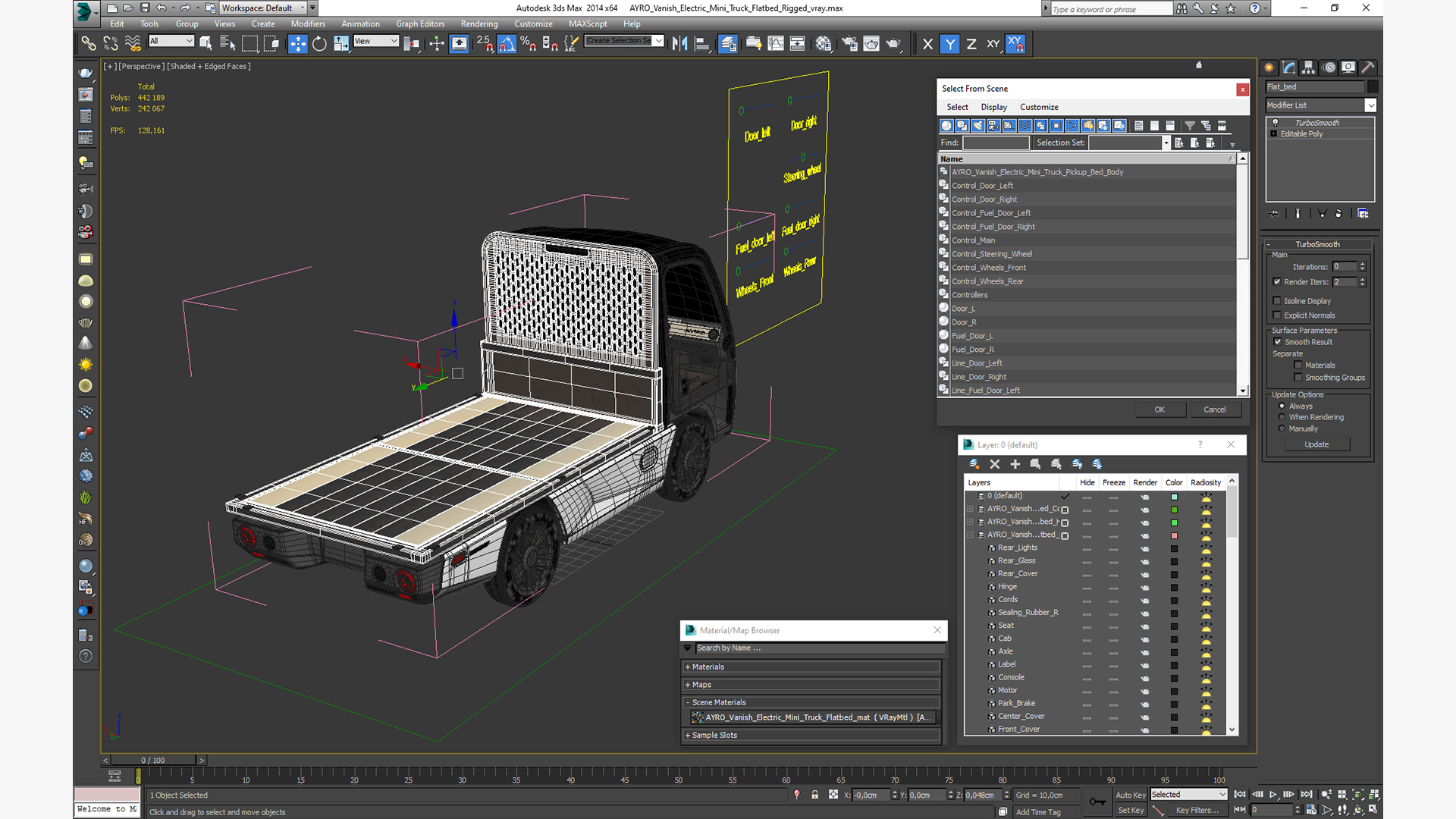Image resolution: width=1456 pixels, height=819 pixels.
Task: Open Display menu in Select From Scene
Action: click(x=993, y=107)
